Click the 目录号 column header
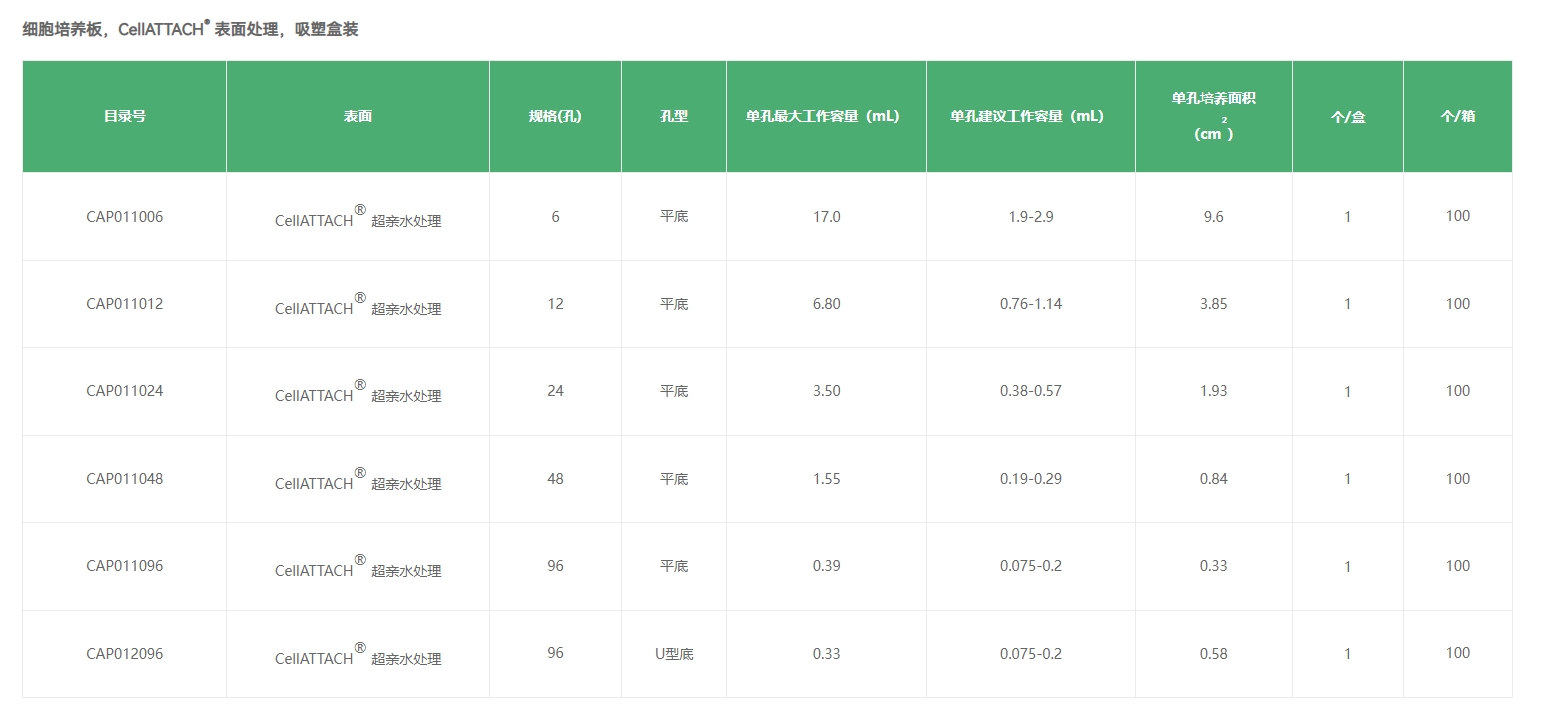Image resolution: width=1555 pixels, height=706 pixels. 123,116
